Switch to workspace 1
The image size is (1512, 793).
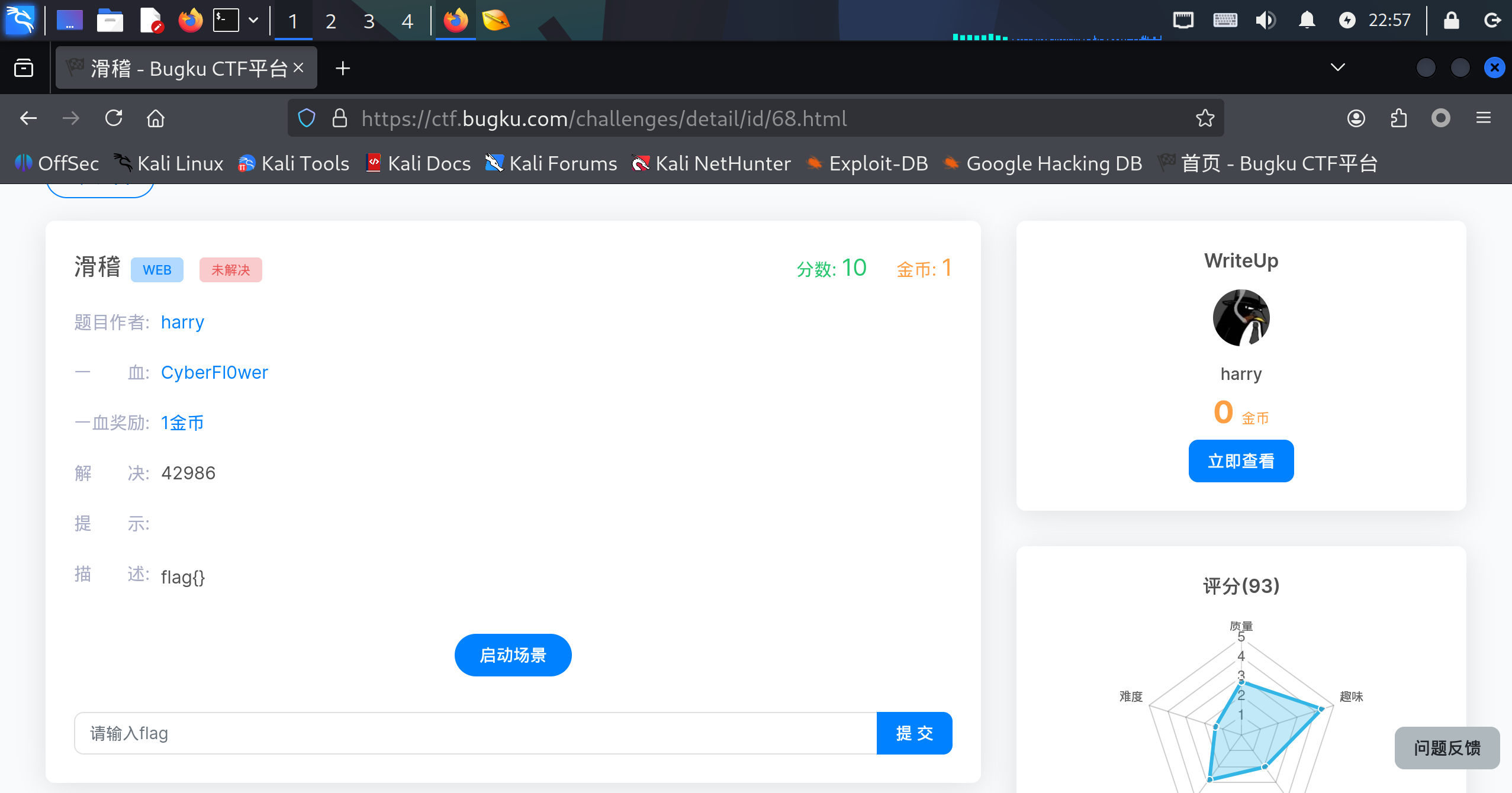pyautogui.click(x=293, y=21)
